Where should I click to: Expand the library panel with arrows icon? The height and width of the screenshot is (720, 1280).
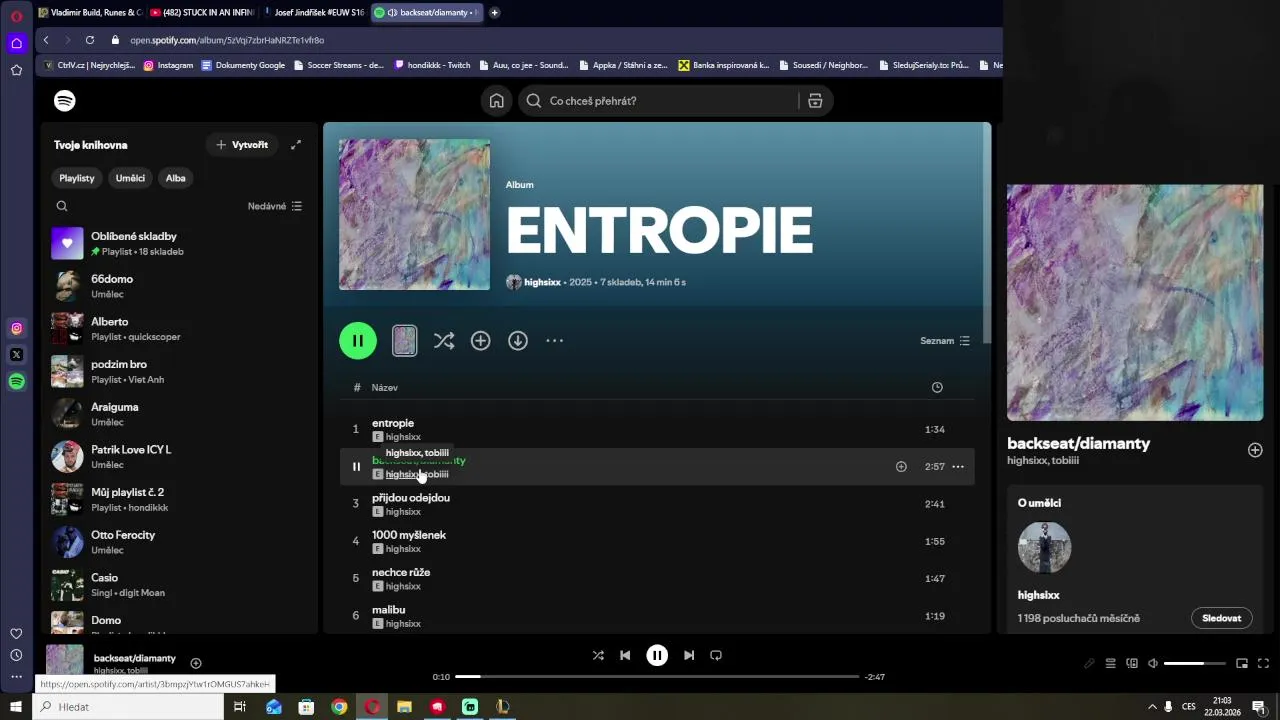click(x=296, y=145)
